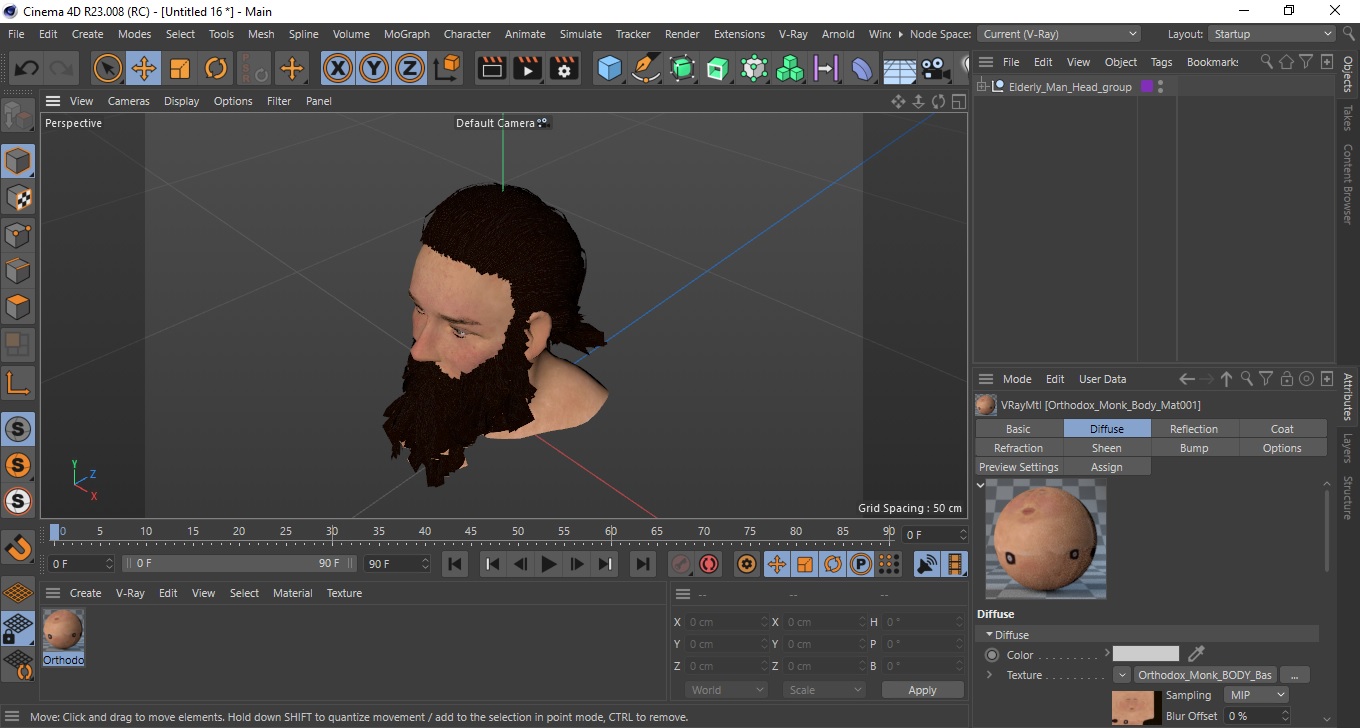Click the Extrude generator icon
Image resolution: width=1360 pixels, height=728 pixels.
click(x=718, y=69)
